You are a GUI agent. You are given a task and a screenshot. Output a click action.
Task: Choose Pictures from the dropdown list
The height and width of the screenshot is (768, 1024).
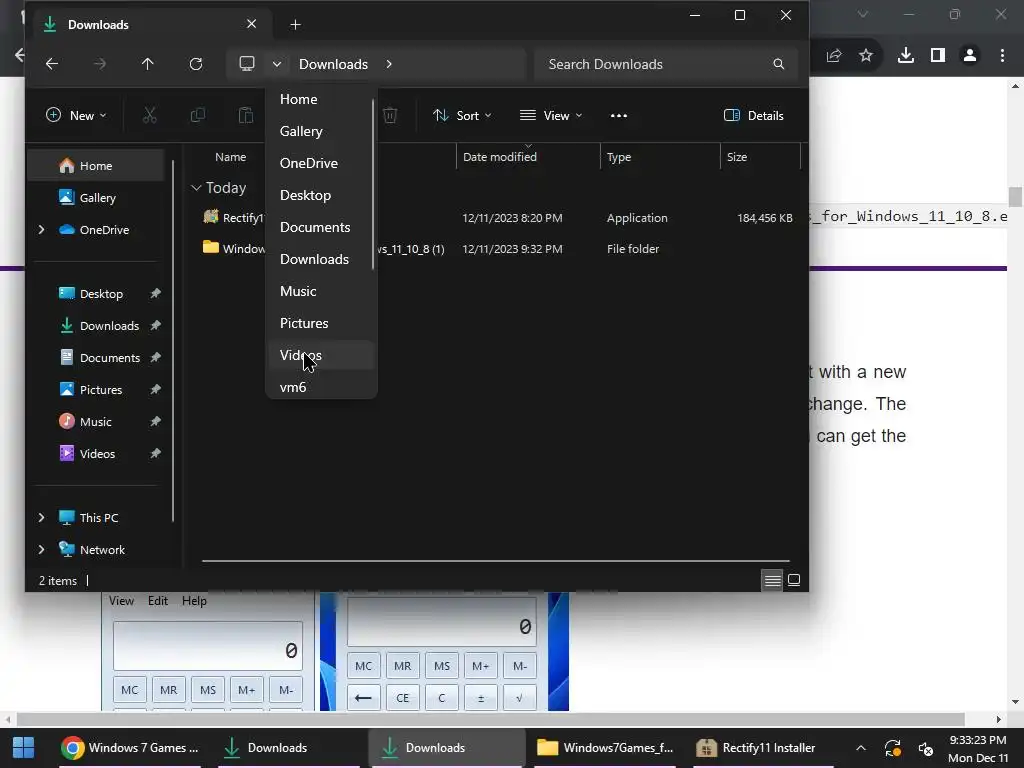(x=321, y=323)
